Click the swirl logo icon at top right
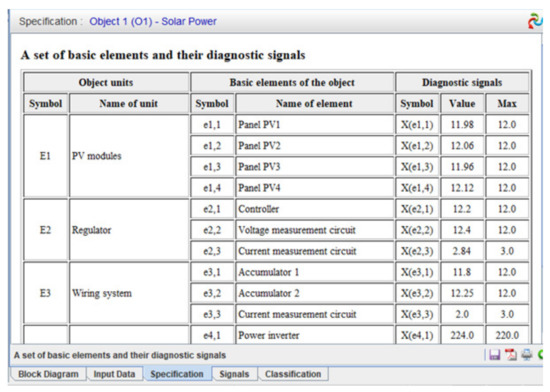Screen dimensions: 550x392 (x=535, y=21)
